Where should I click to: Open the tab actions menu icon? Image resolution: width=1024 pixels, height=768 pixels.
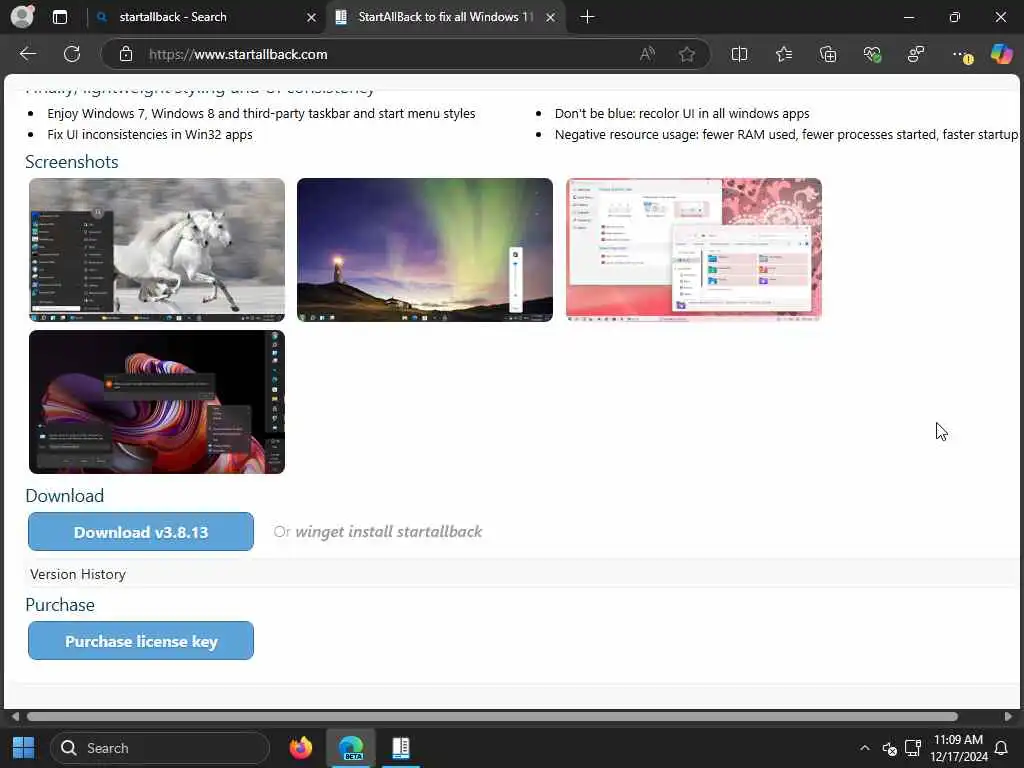pos(60,17)
